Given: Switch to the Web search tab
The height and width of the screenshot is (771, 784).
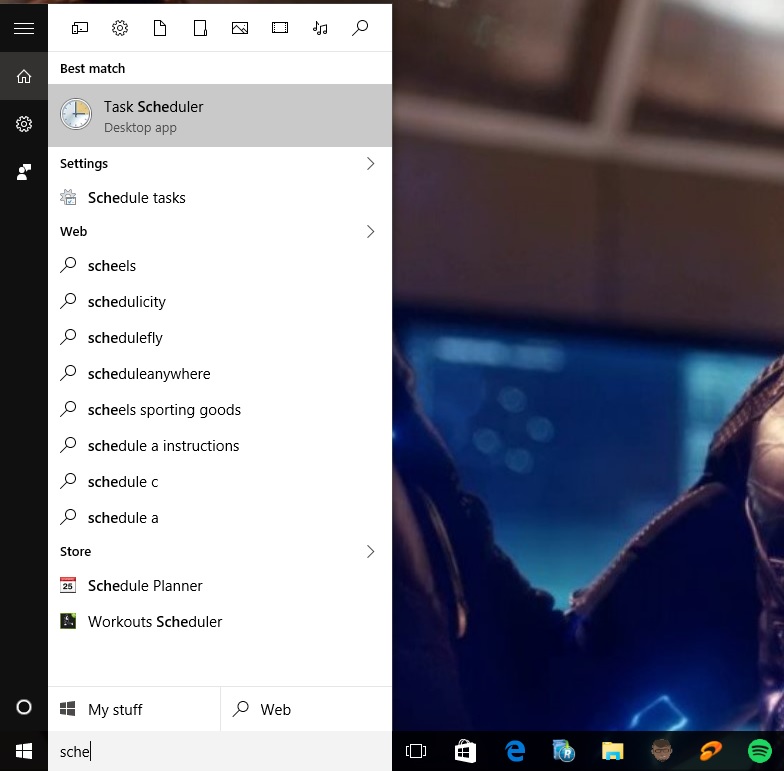Looking at the screenshot, I should pos(306,709).
